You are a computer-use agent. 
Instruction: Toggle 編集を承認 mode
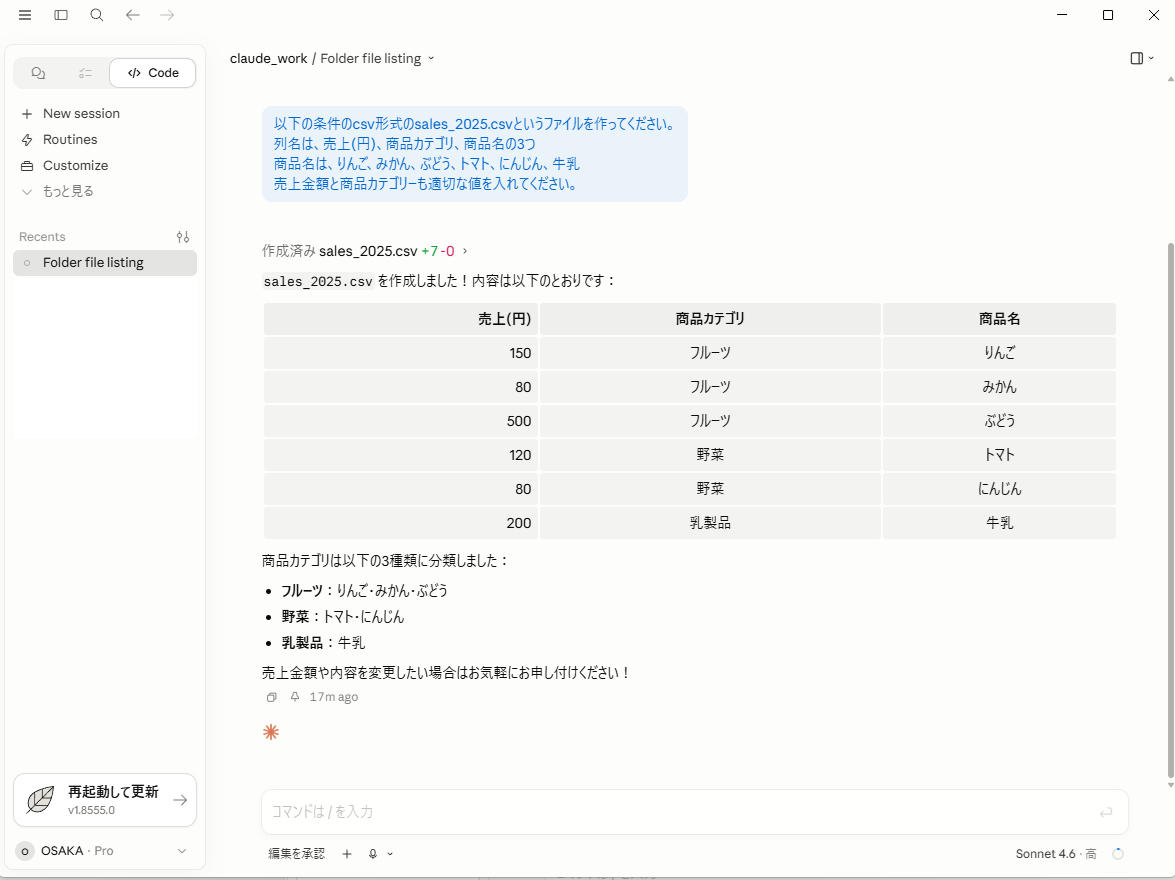tap(297, 854)
